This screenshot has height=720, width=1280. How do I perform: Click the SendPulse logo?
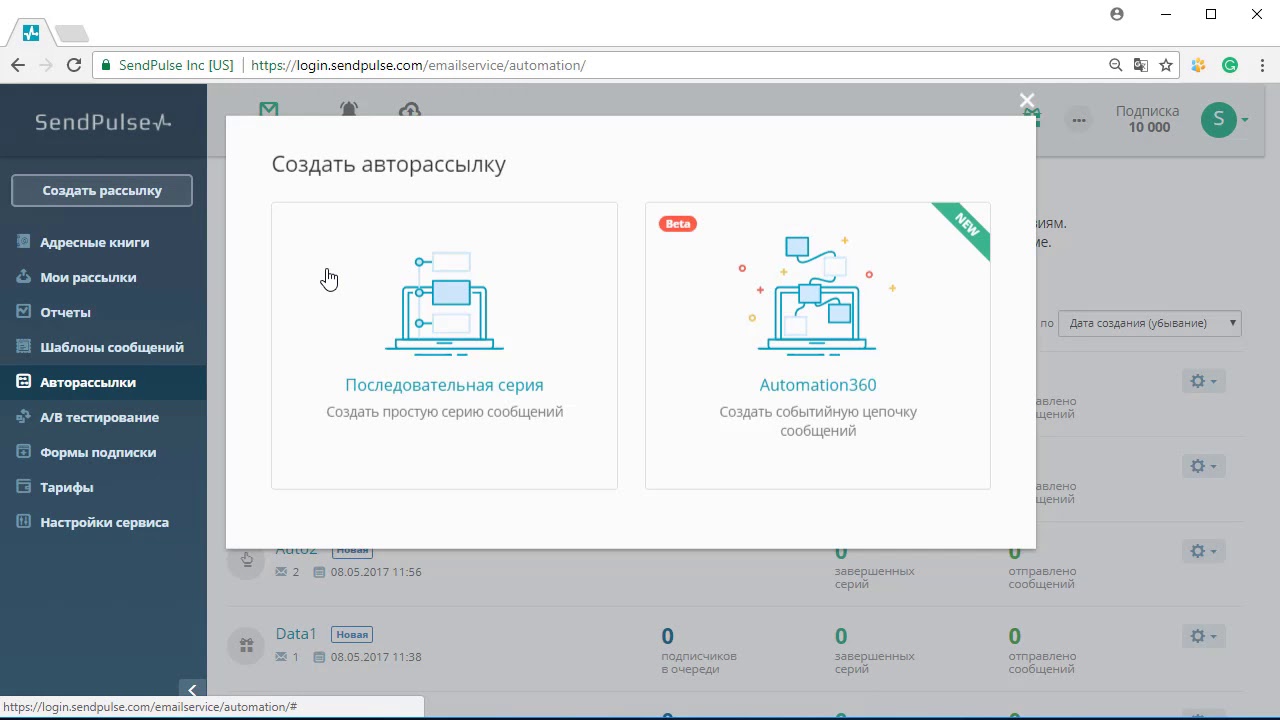pos(103,122)
